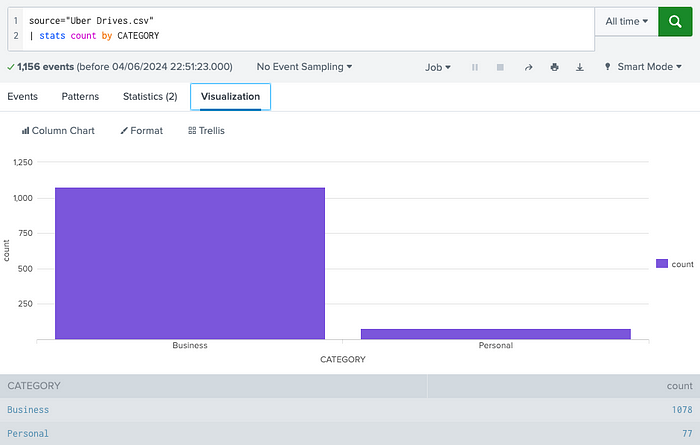Select the Visualization tab
The image size is (700, 445).
tap(230, 96)
